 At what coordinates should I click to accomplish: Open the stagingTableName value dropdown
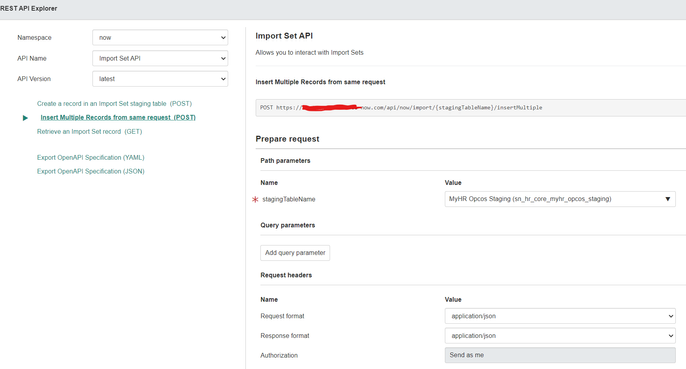pos(560,199)
